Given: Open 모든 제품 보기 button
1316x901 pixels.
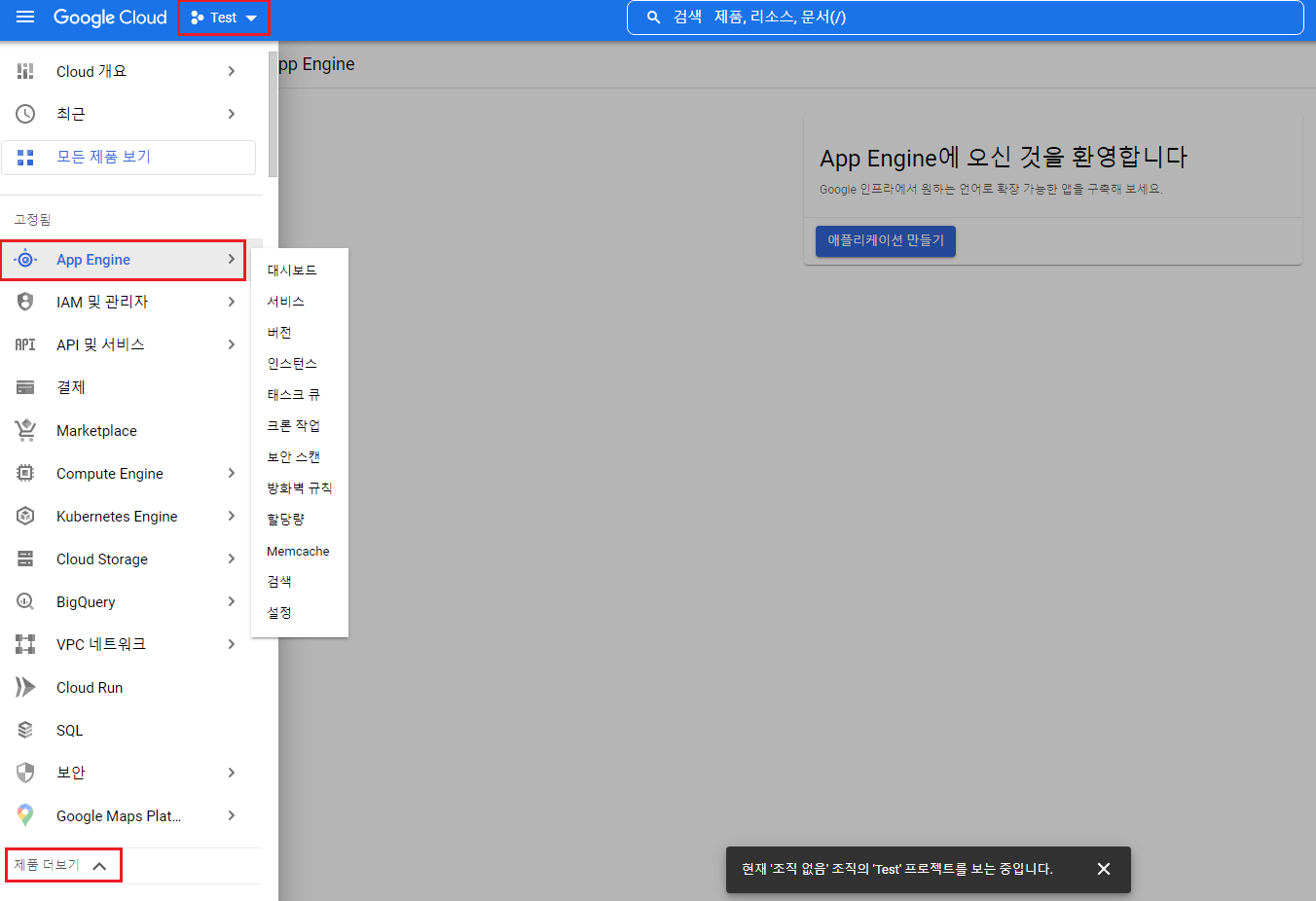Looking at the screenshot, I should click(128, 158).
